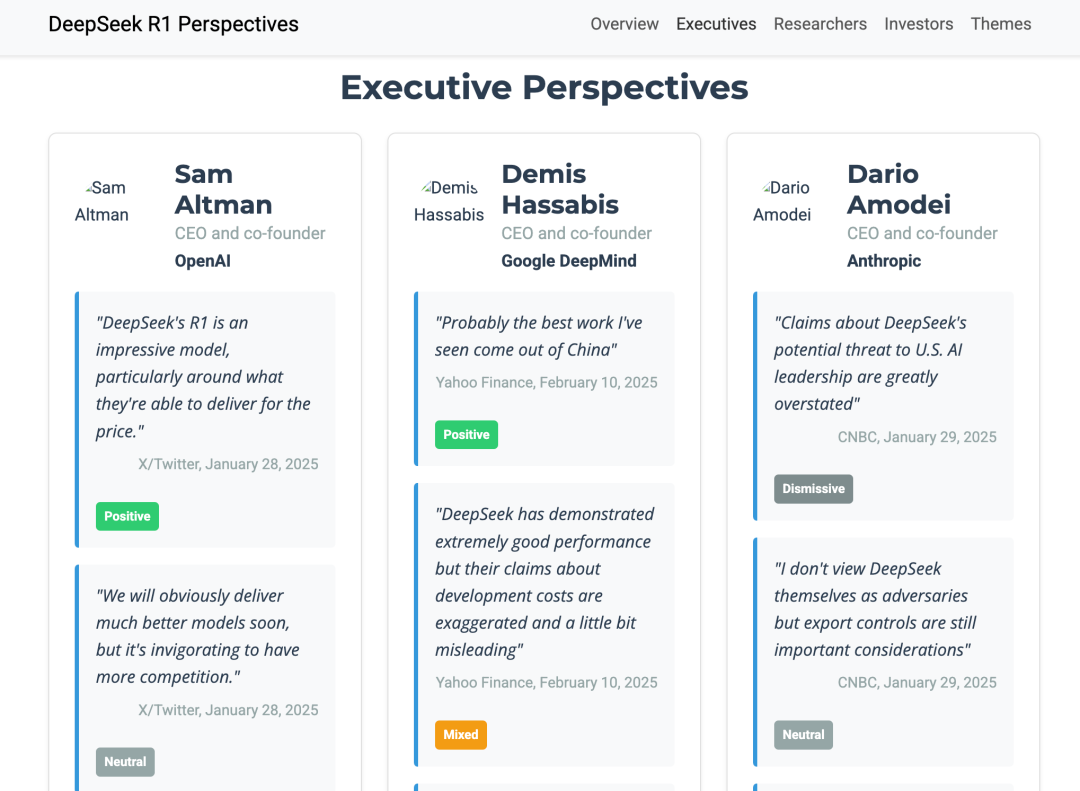Click the Neutral tag in Sam Altman's card
Viewport: 1080px width, 791px height.
point(125,762)
